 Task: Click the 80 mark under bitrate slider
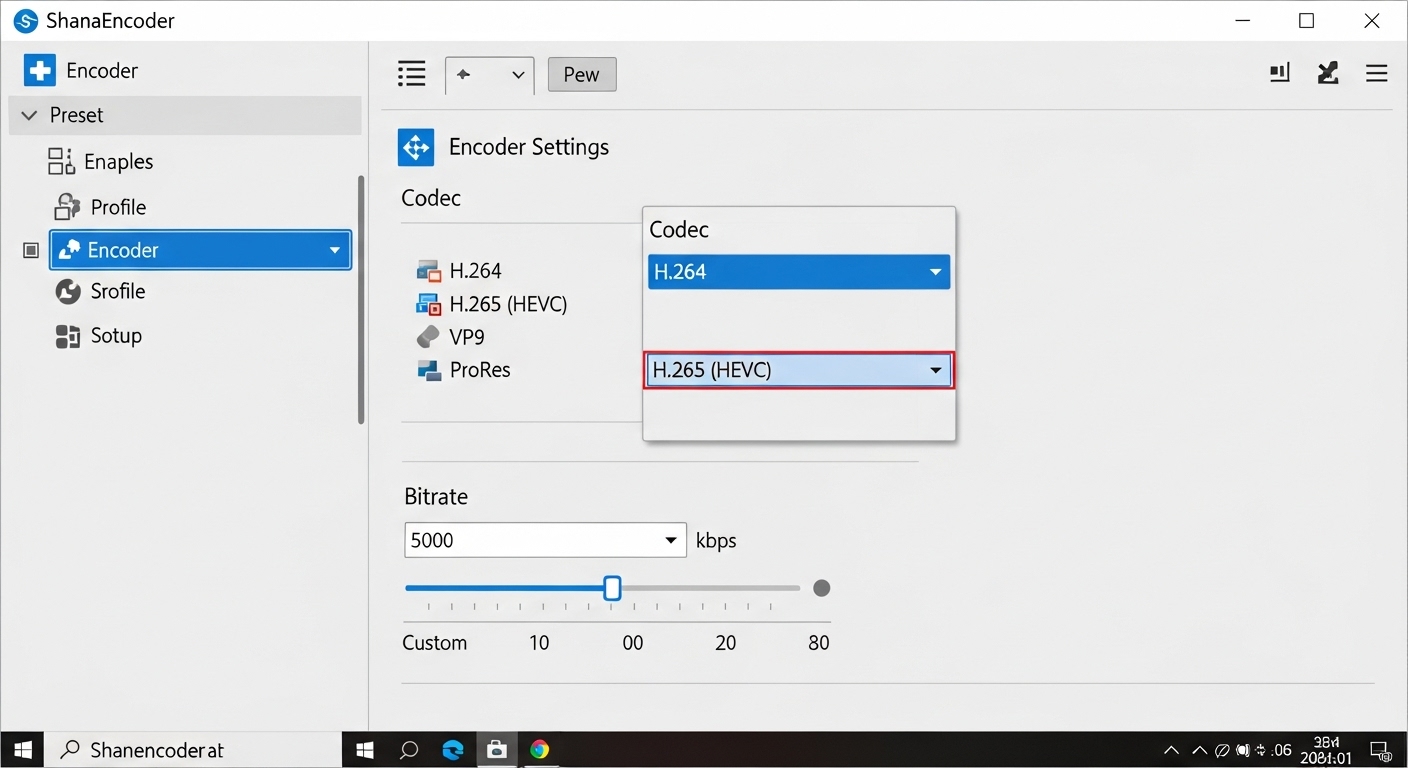(x=819, y=643)
